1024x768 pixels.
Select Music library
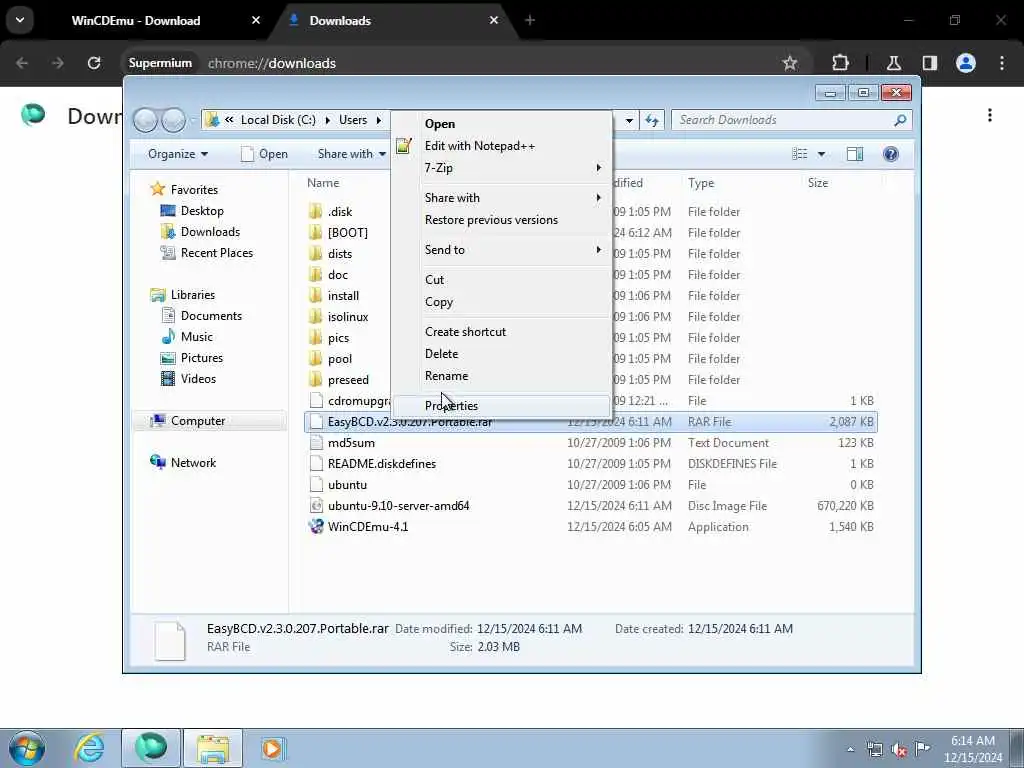pos(187,336)
